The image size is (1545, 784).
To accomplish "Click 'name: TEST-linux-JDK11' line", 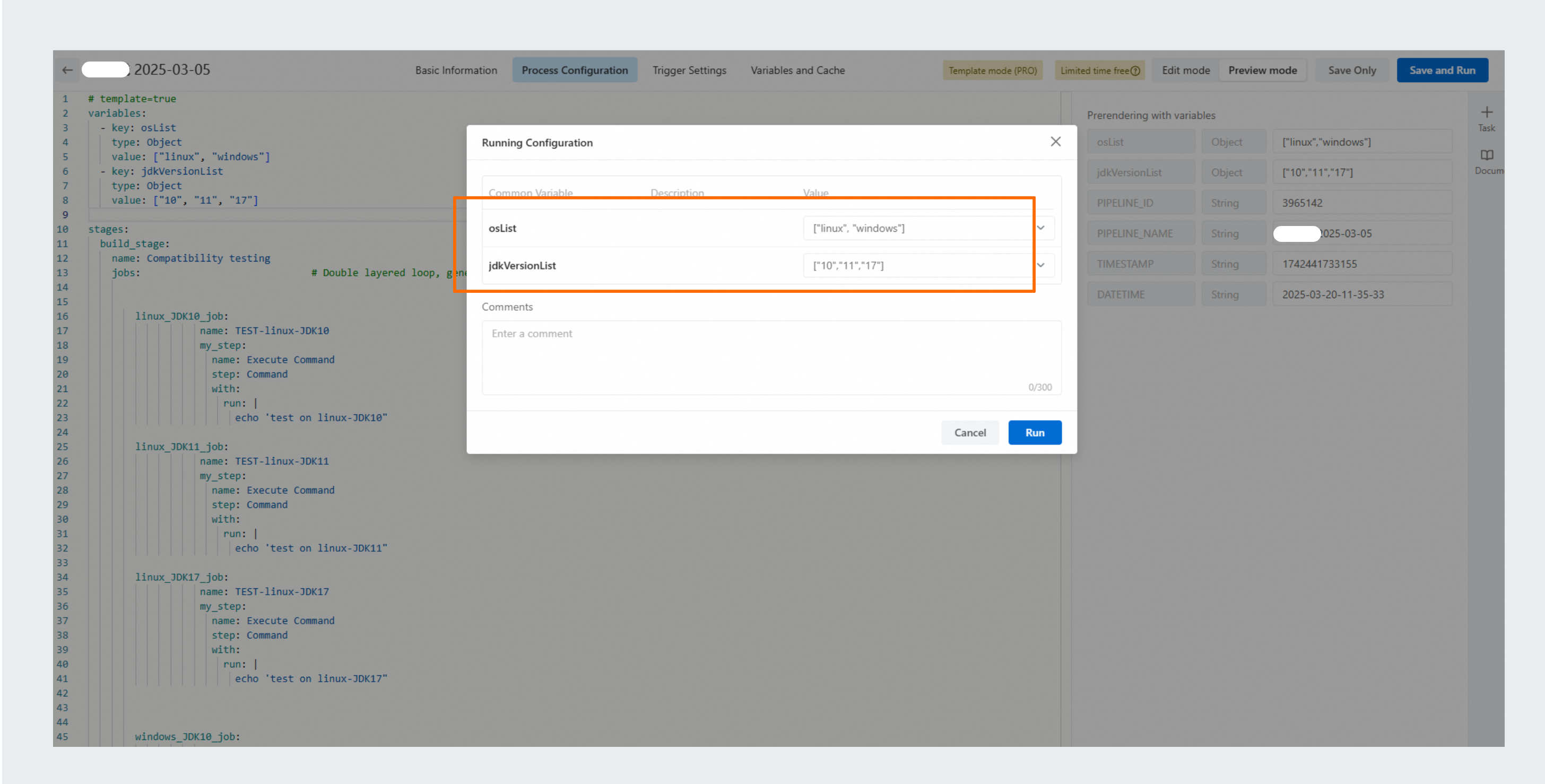I will tap(264, 461).
